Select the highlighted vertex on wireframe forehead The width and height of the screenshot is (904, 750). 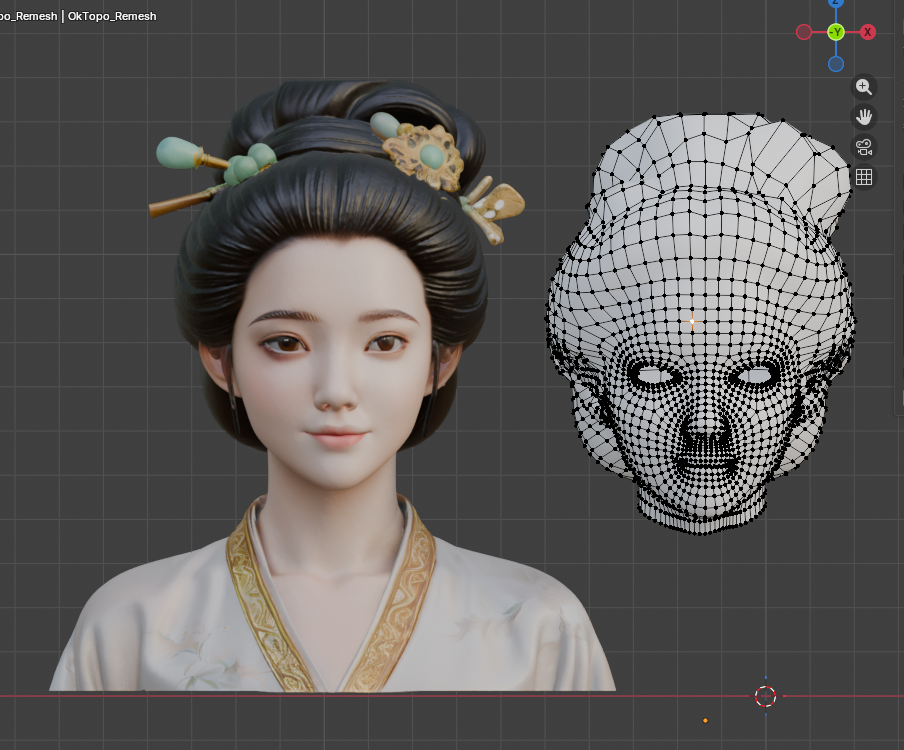coord(692,321)
